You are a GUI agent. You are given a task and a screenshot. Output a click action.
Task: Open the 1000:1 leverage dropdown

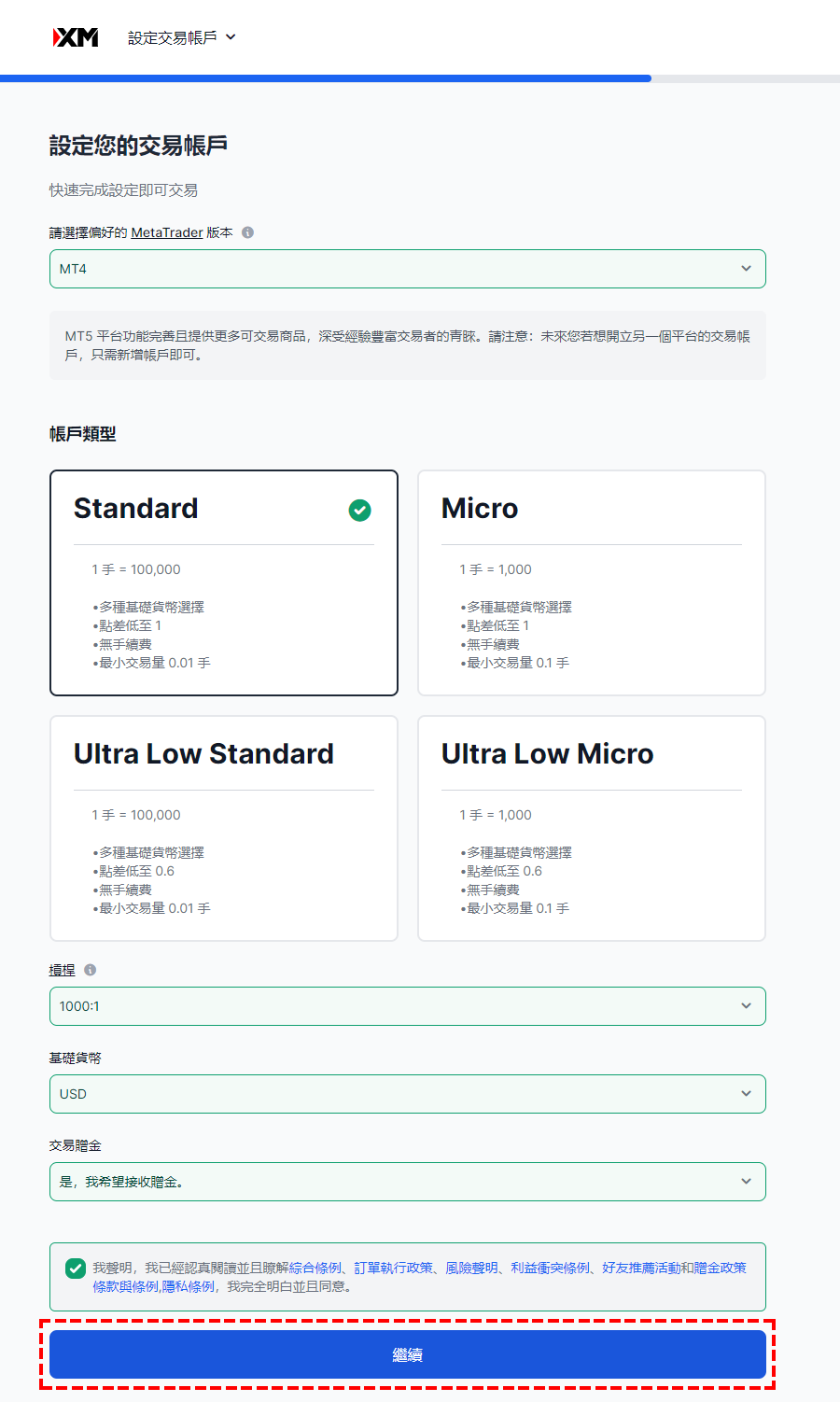[x=408, y=1006]
